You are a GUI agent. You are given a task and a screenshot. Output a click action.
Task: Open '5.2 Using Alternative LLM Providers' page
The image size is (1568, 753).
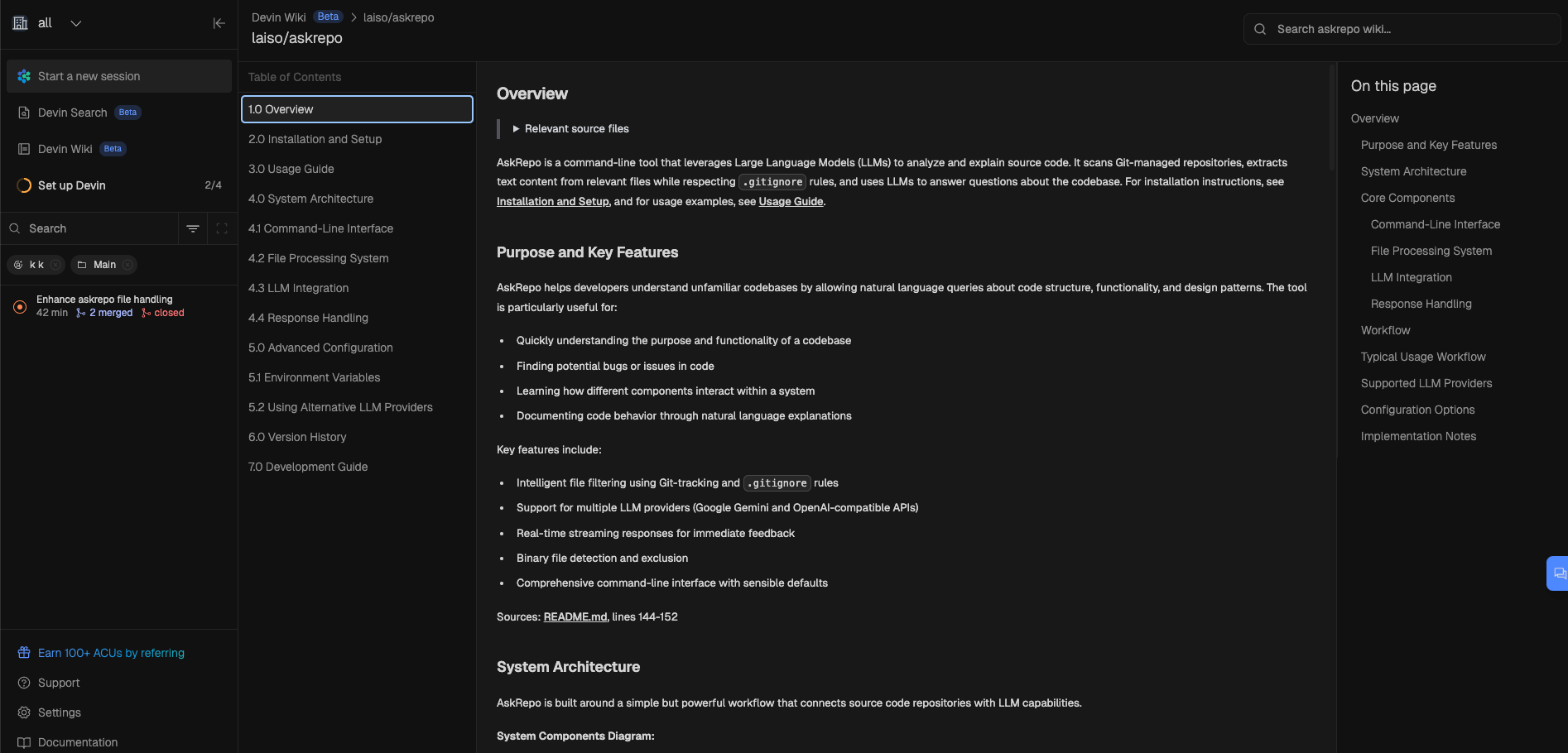pyautogui.click(x=357, y=407)
